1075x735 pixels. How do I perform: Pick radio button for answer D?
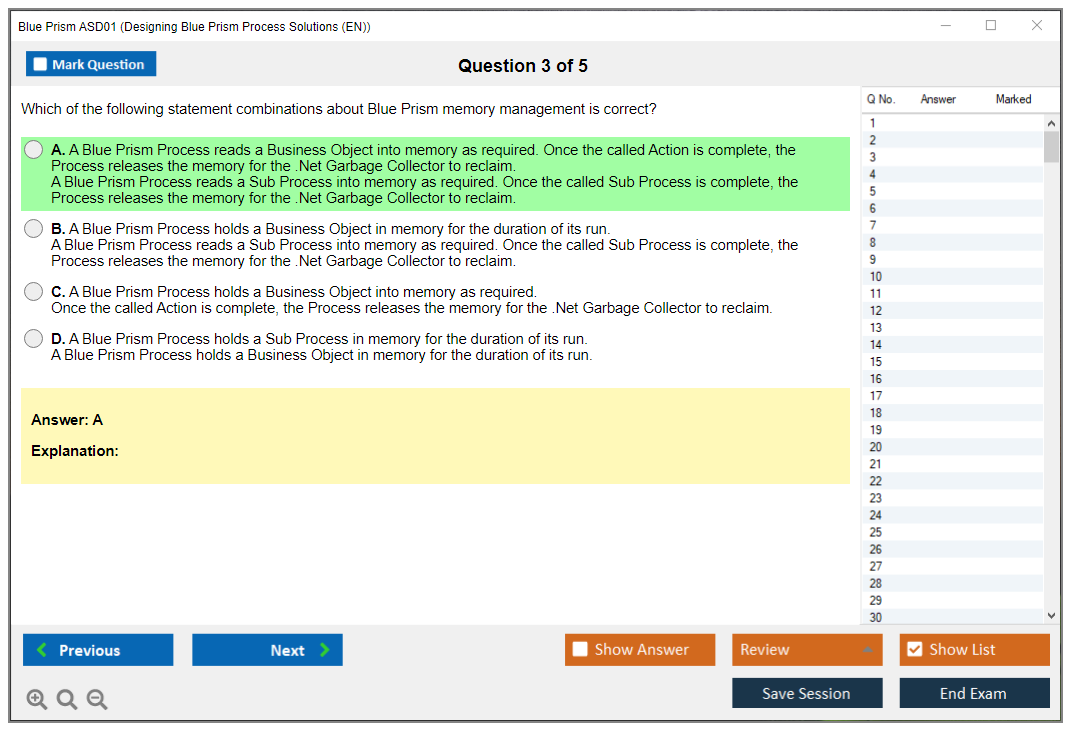tap(34, 339)
